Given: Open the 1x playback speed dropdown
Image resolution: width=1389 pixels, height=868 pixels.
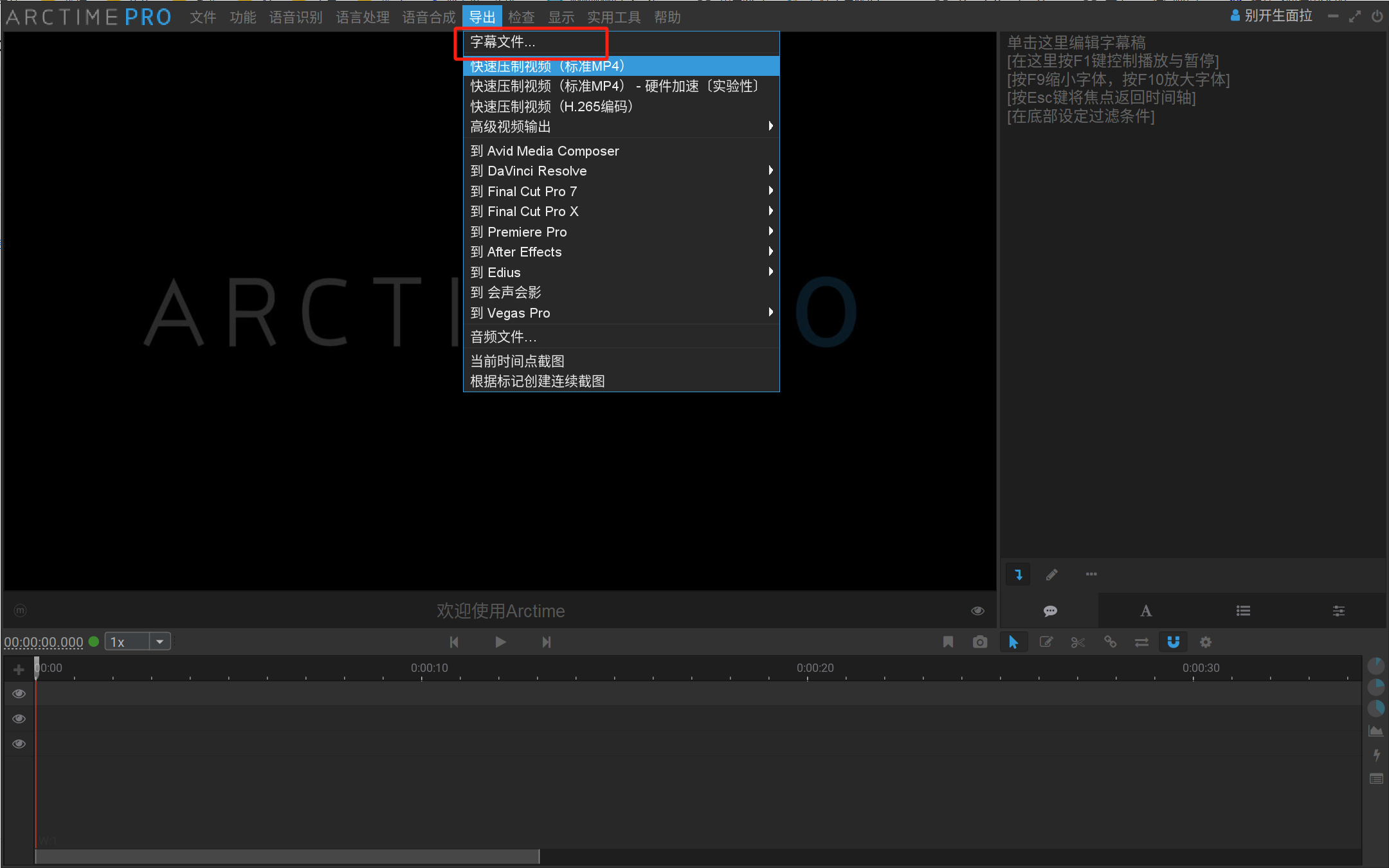Looking at the screenshot, I should (159, 642).
